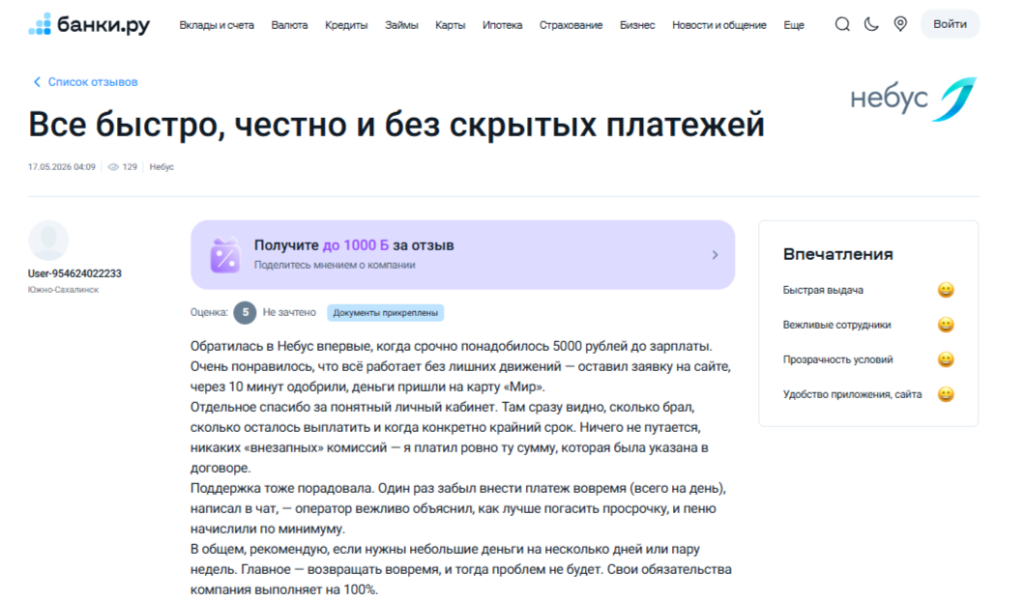This screenshot has height=602, width=1024.
Task: Click the rating score 5 badge
Action: coord(245,313)
